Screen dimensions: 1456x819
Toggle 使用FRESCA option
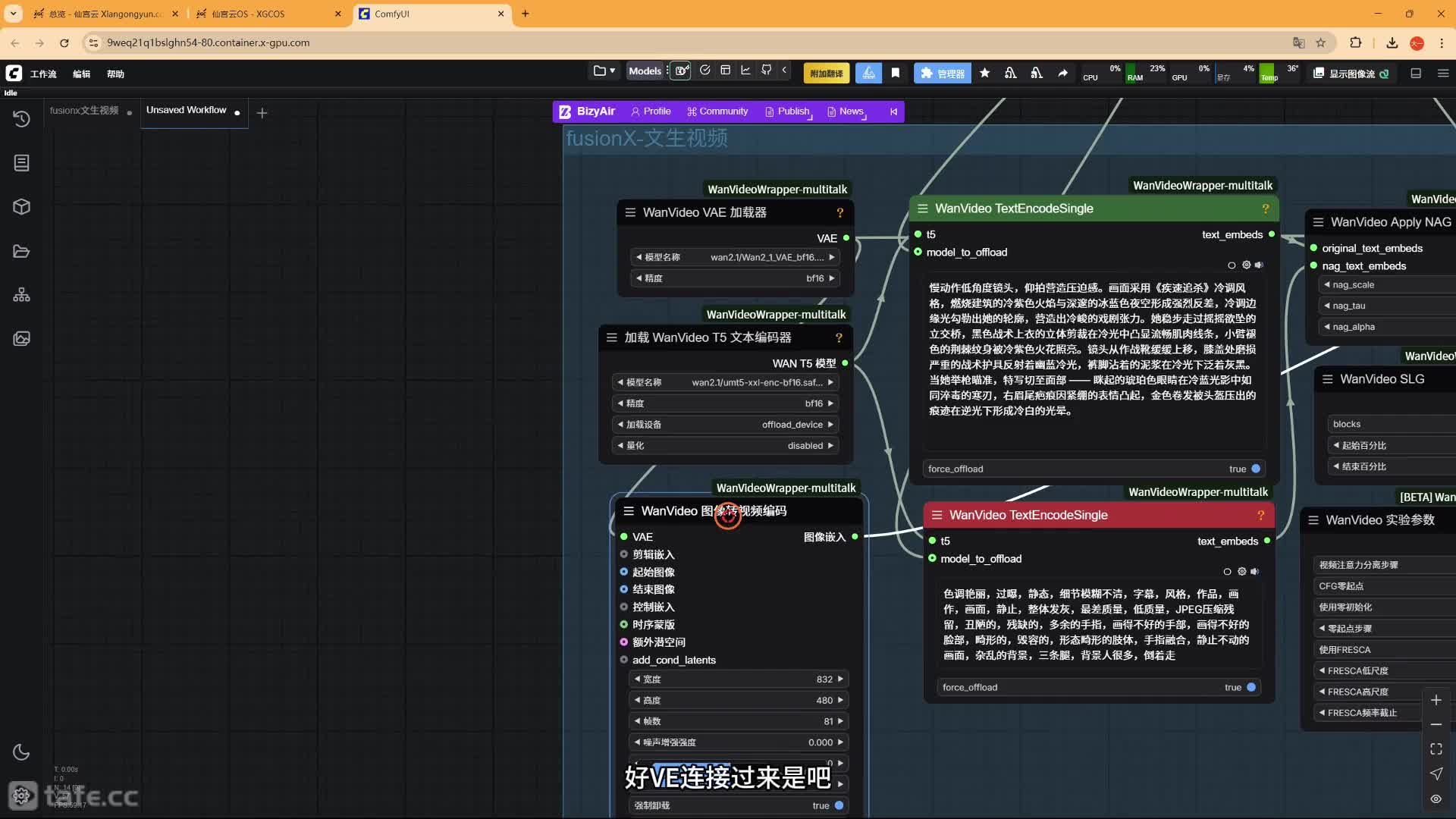click(1384, 650)
